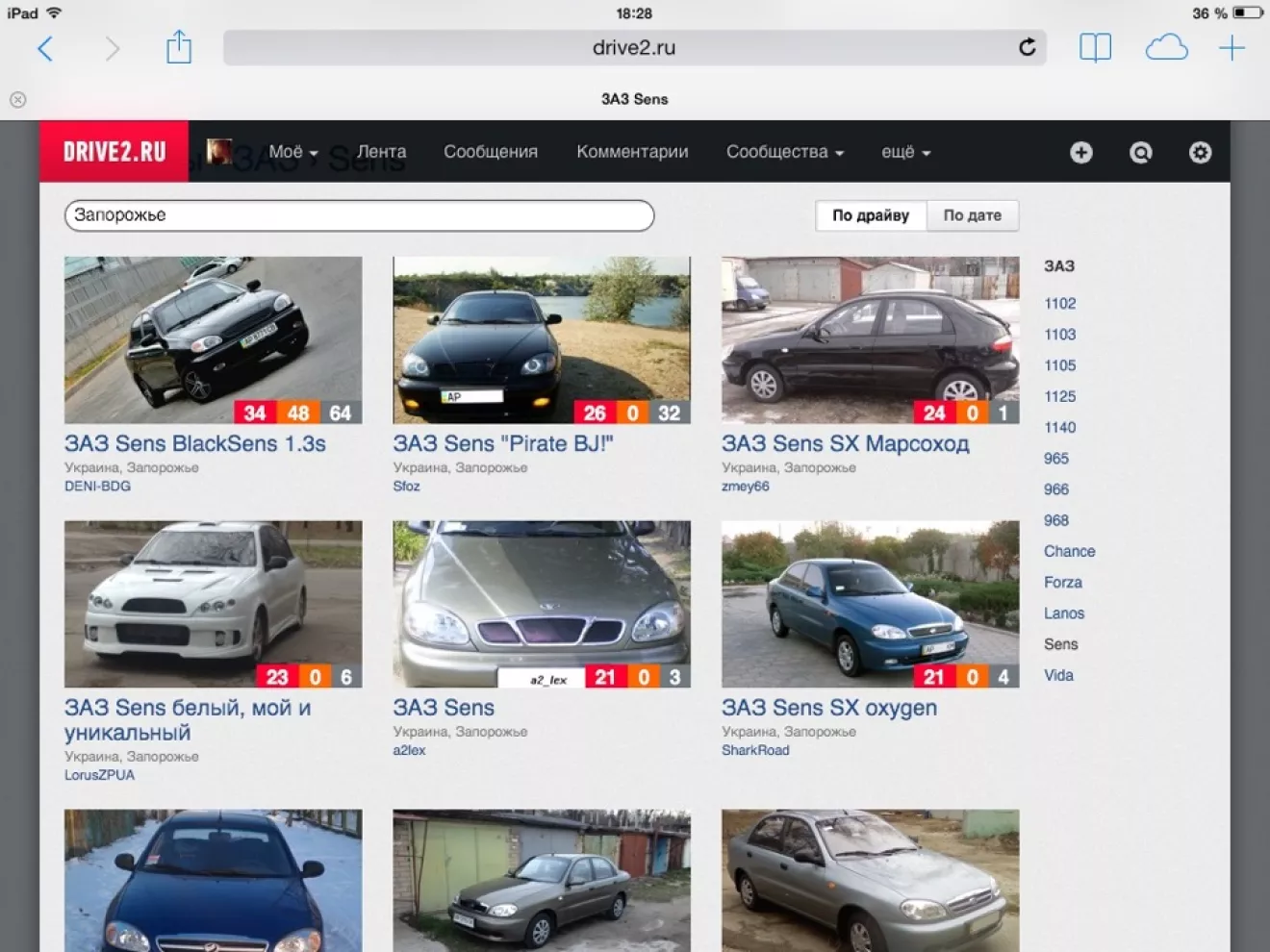1270x952 pixels.
Task: Open ЗАЗ Sens BlackSens 1.3s link
Action: tap(195, 443)
